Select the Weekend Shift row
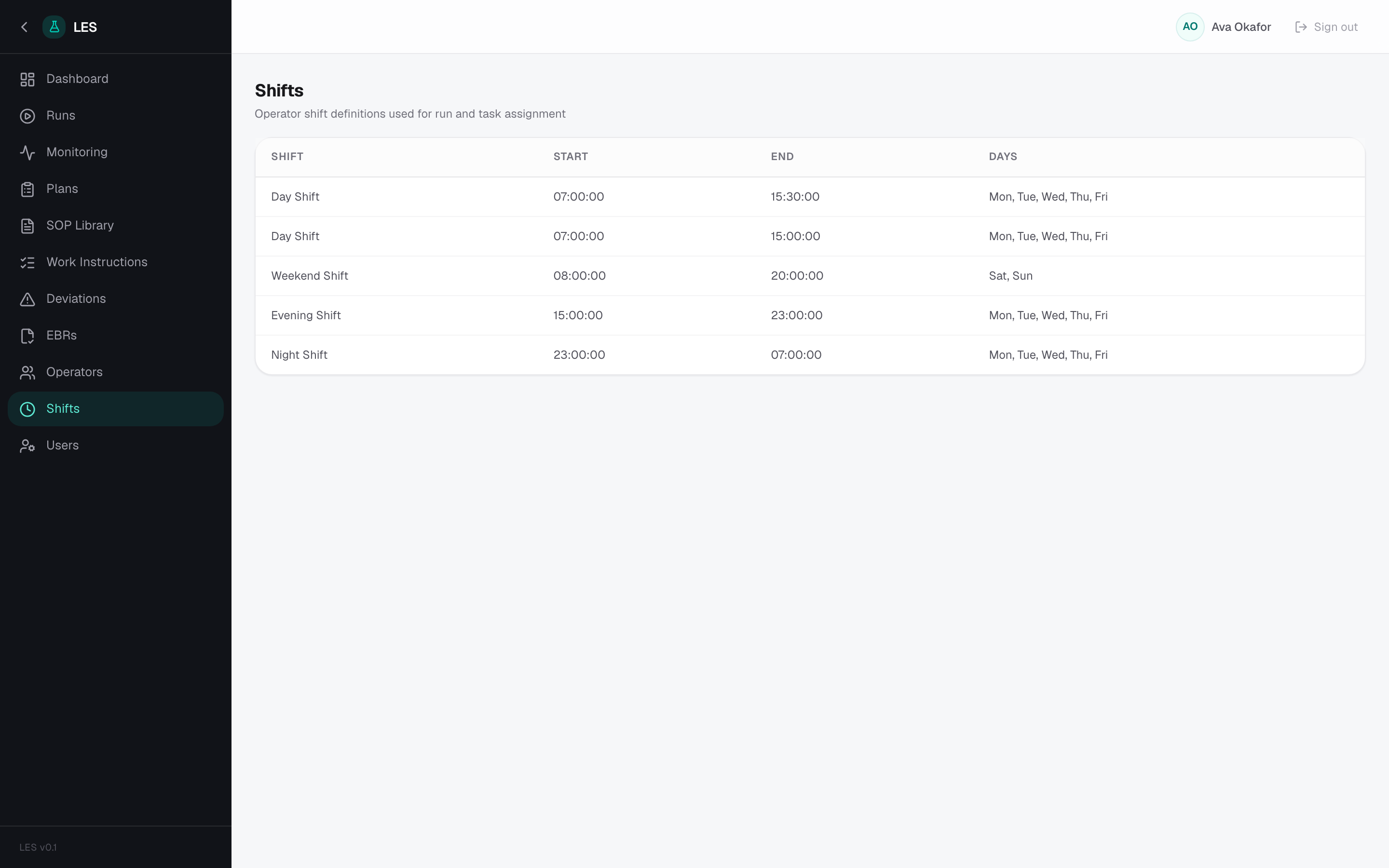Screen dimensions: 1389x868 (810, 276)
